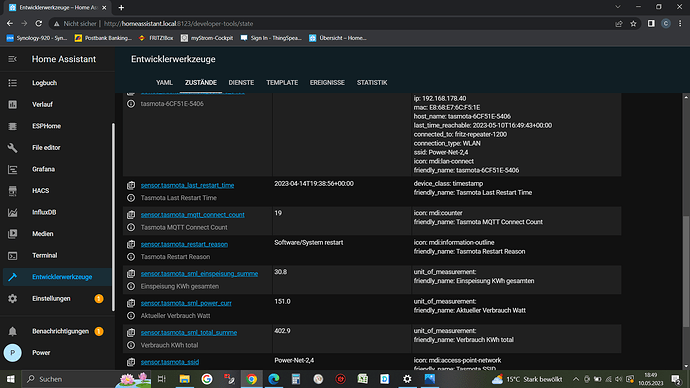Open sensor.tasmota_sml_power_curr entity link
The width and height of the screenshot is (690, 388).
[186, 303]
